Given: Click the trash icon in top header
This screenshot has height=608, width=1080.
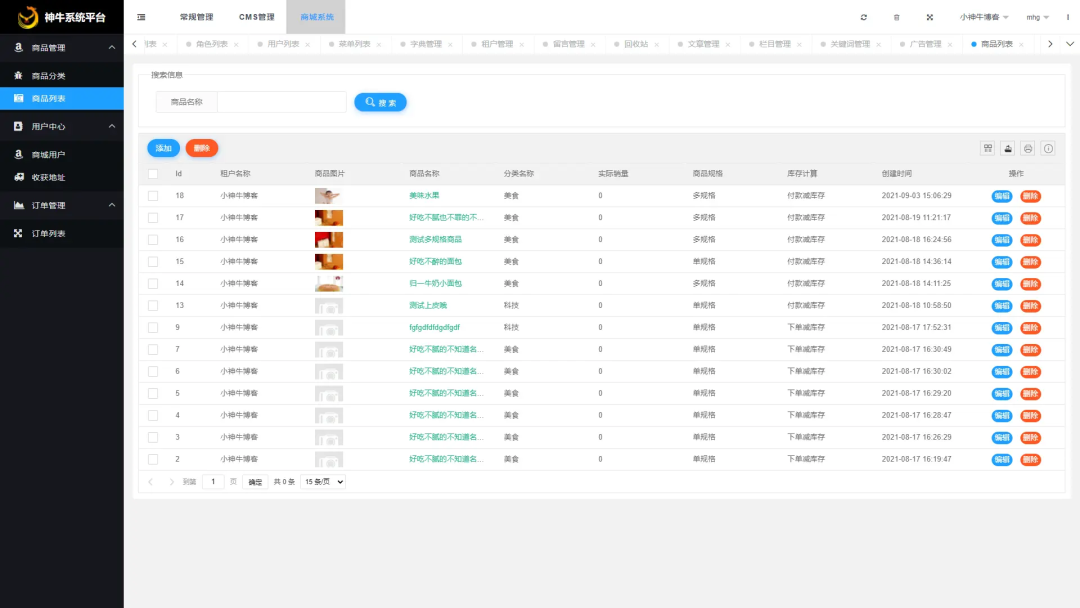Looking at the screenshot, I should (x=896, y=17).
